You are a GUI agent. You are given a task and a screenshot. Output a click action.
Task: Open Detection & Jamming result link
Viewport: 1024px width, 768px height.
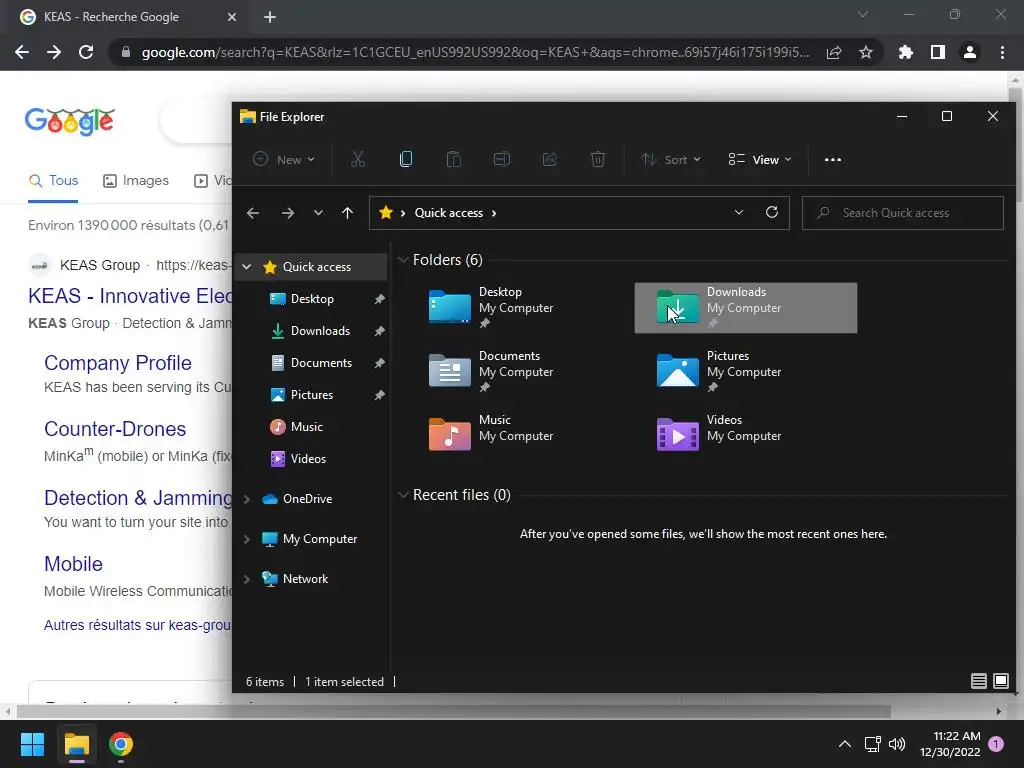tap(138, 498)
